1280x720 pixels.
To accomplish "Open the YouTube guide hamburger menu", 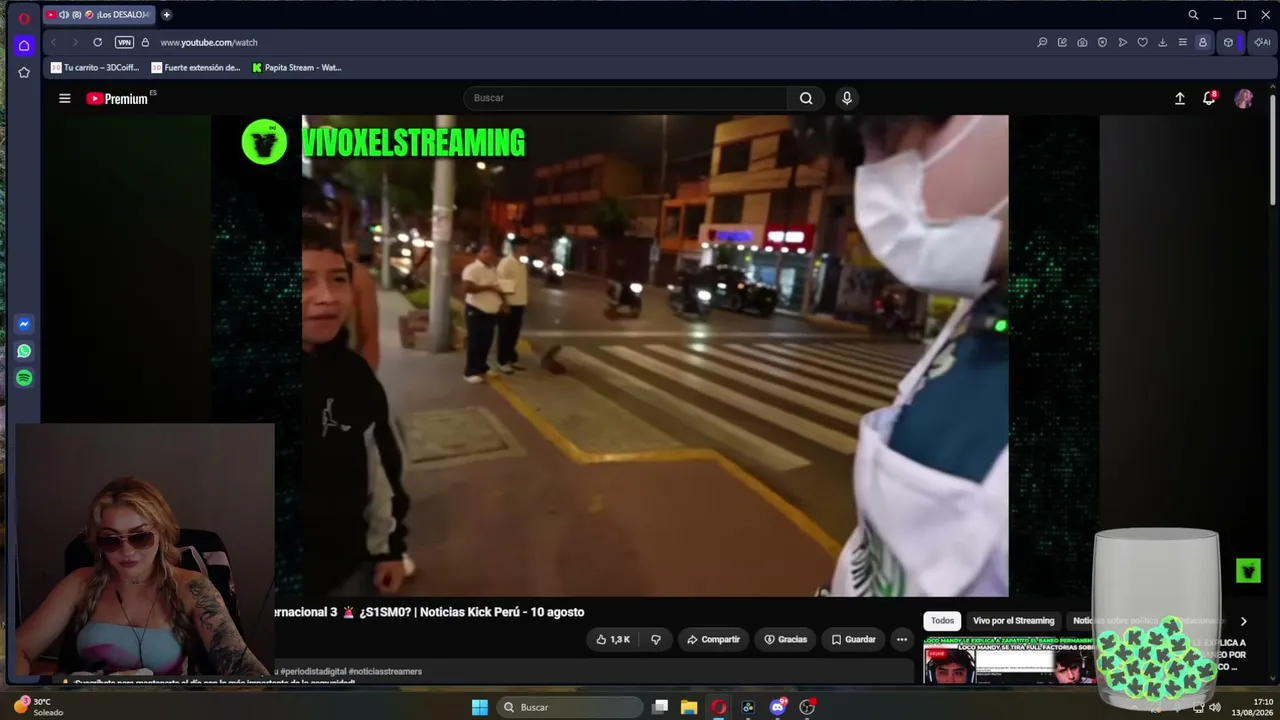I will 65,98.
